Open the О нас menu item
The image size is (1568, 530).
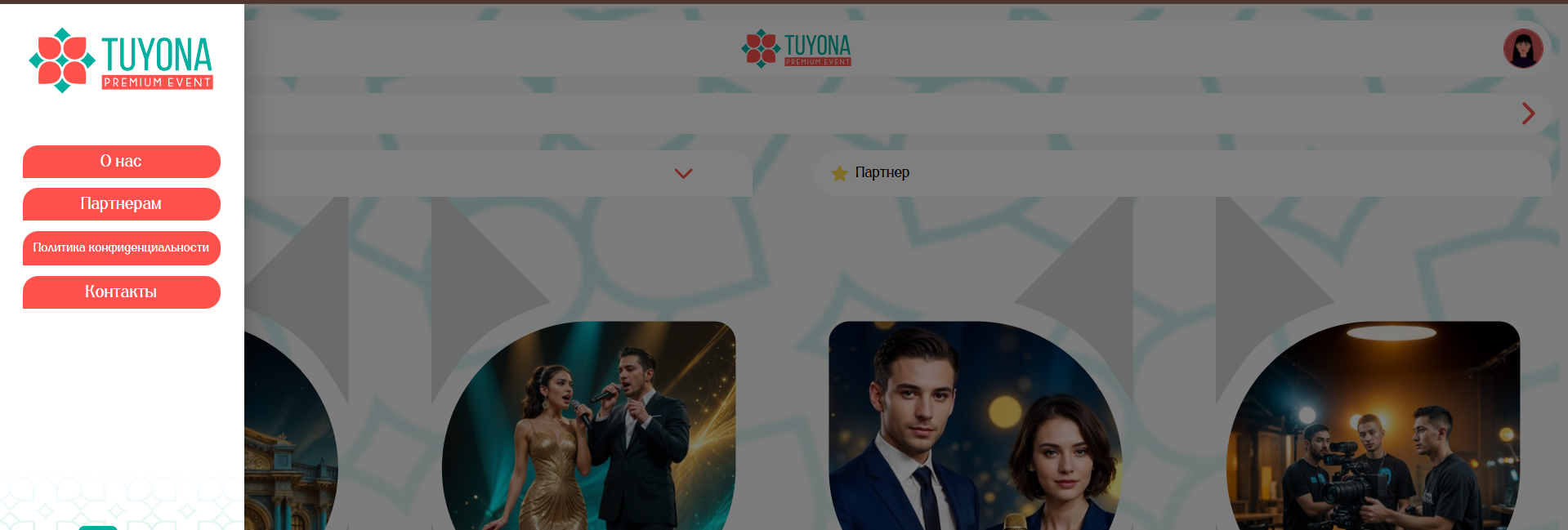pyautogui.click(x=122, y=162)
